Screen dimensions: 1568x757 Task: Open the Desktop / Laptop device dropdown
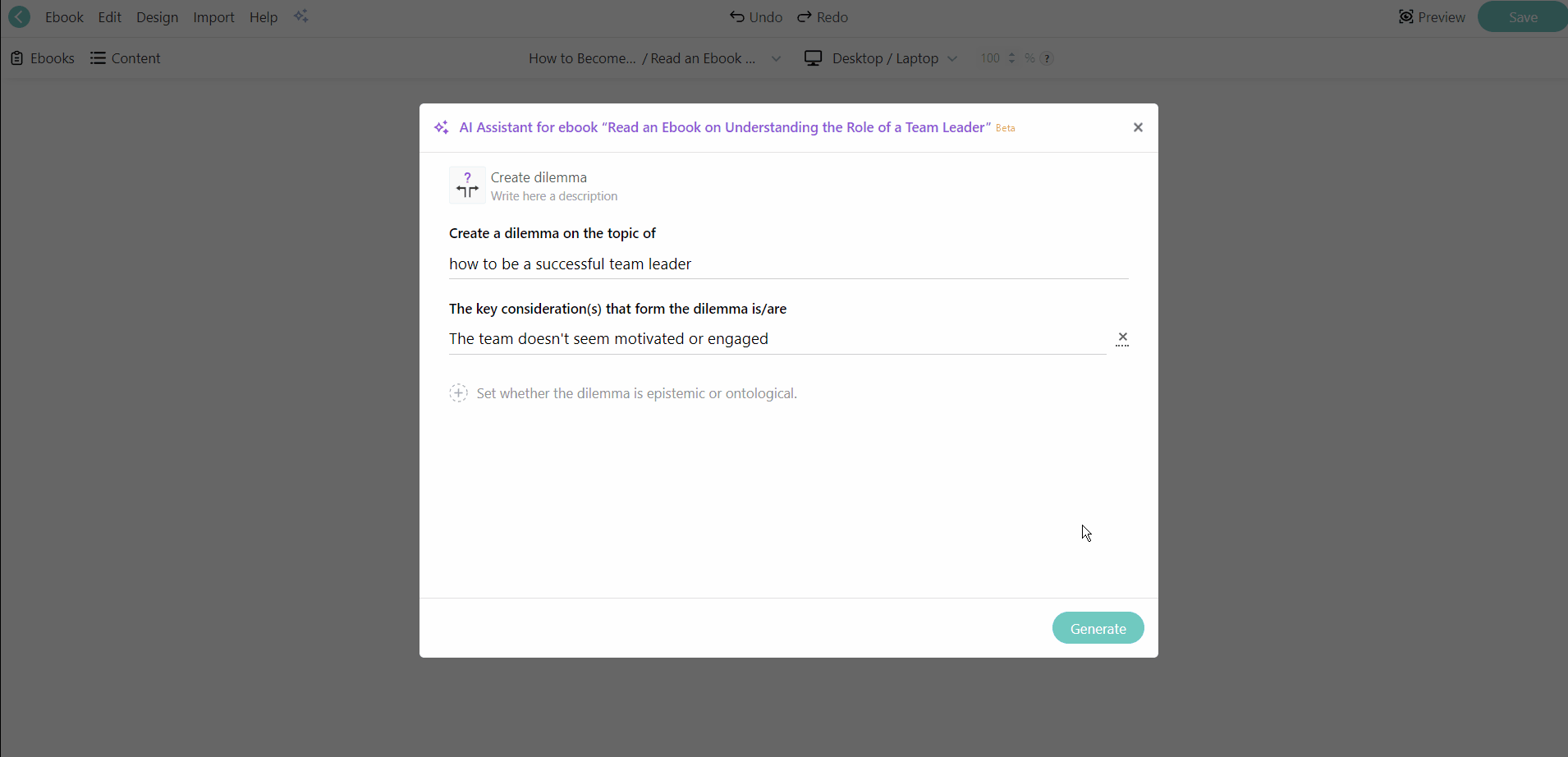882,58
